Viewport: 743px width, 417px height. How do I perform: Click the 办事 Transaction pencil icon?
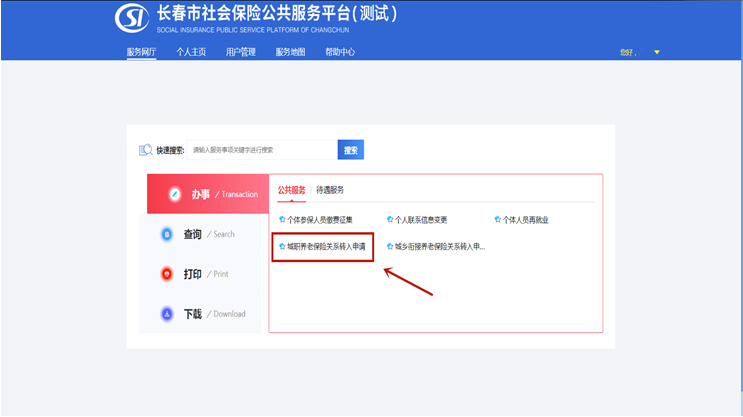[175, 194]
